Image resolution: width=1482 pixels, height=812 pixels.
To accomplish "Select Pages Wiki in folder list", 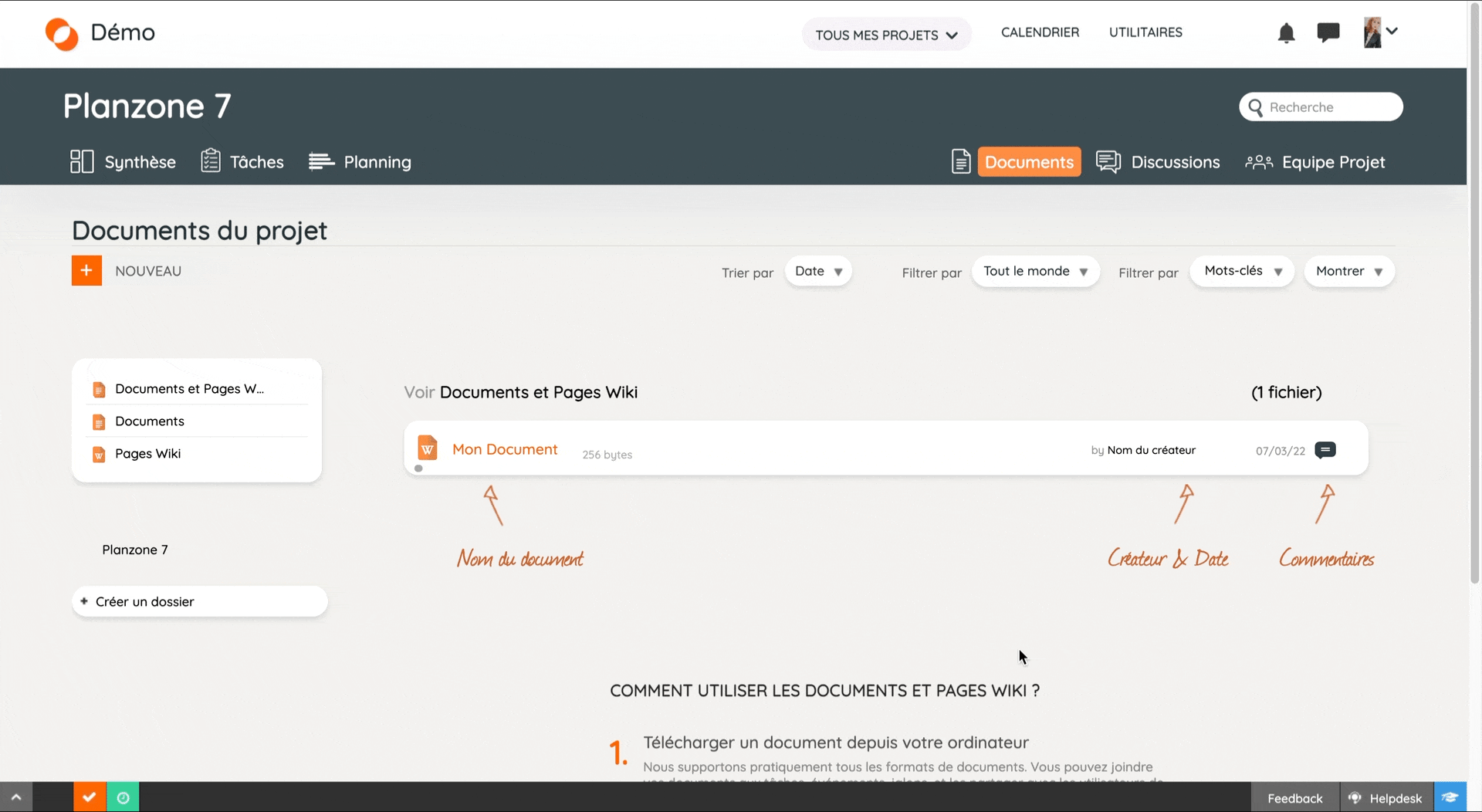I will (147, 454).
